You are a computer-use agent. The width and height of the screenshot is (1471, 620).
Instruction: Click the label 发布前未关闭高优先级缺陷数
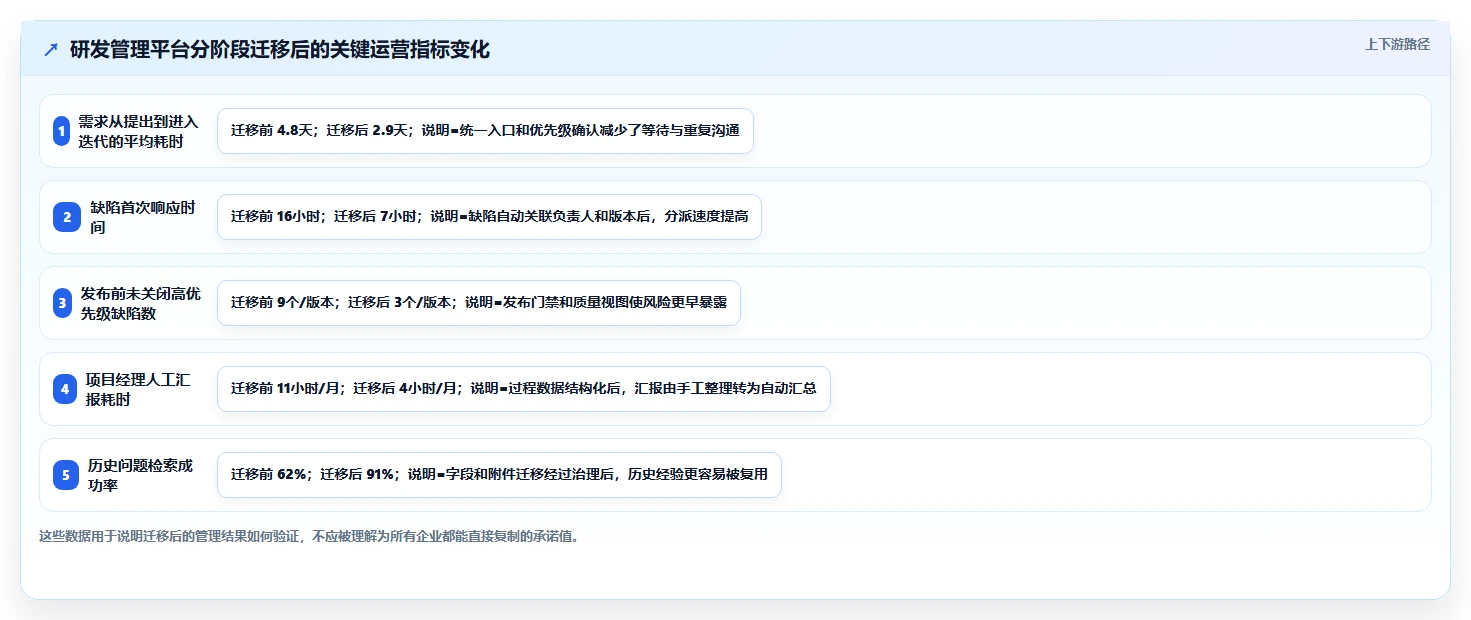coord(141,303)
